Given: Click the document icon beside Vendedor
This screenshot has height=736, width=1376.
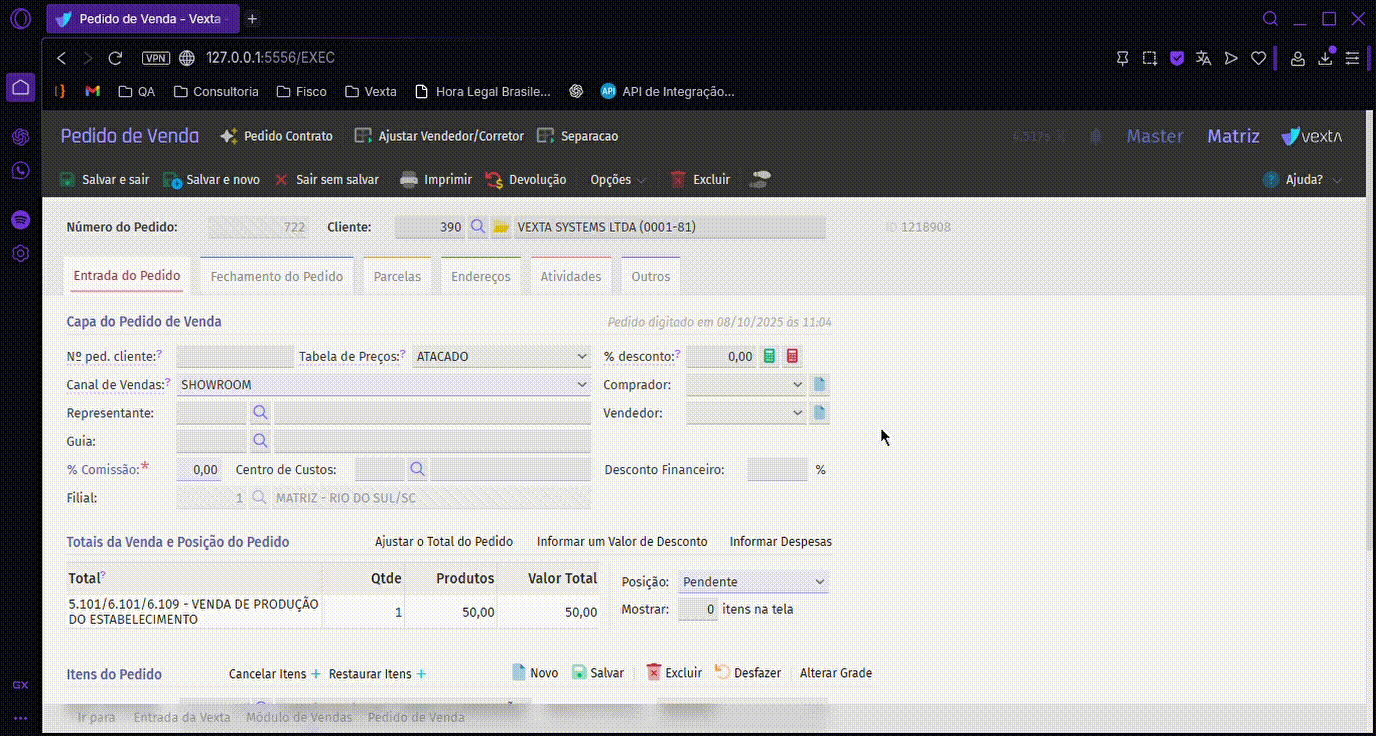Looking at the screenshot, I should click(x=819, y=413).
